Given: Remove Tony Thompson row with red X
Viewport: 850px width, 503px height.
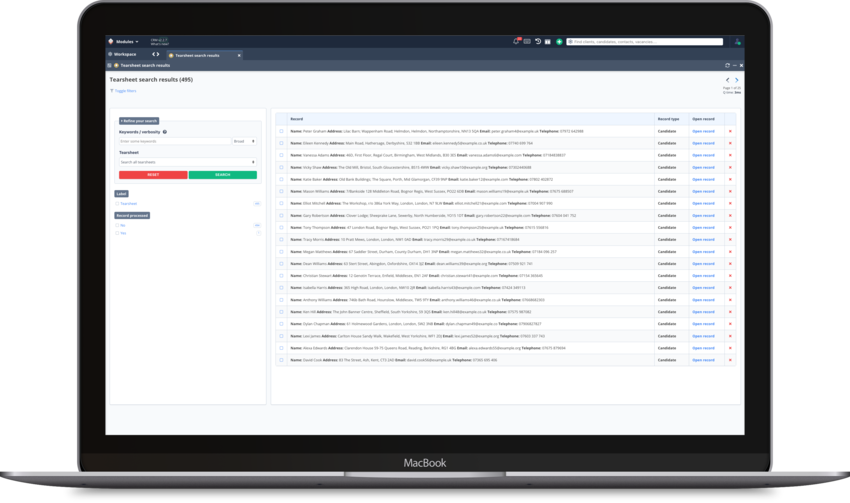Looking at the screenshot, I should tap(730, 228).
